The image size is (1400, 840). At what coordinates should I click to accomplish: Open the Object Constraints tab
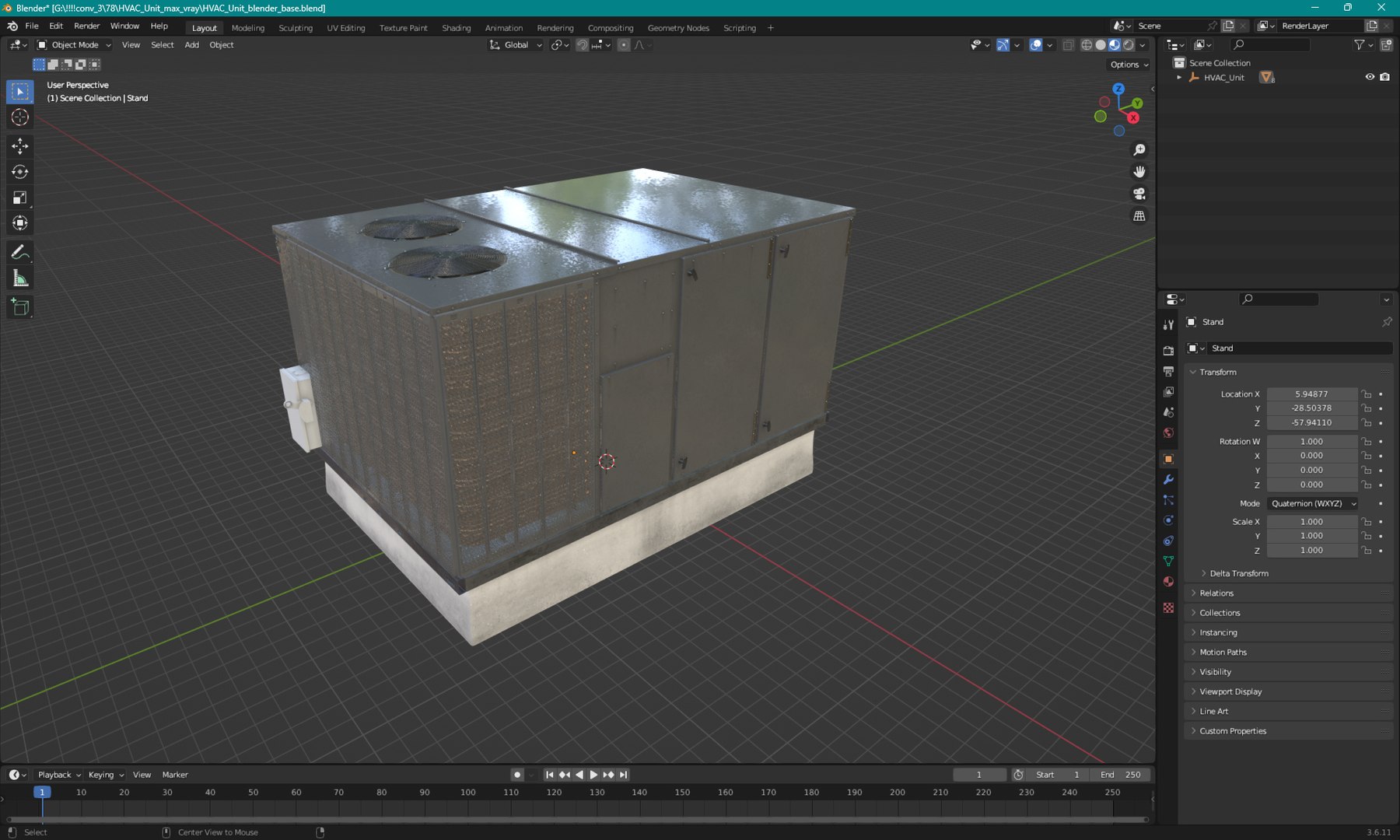point(1168,541)
